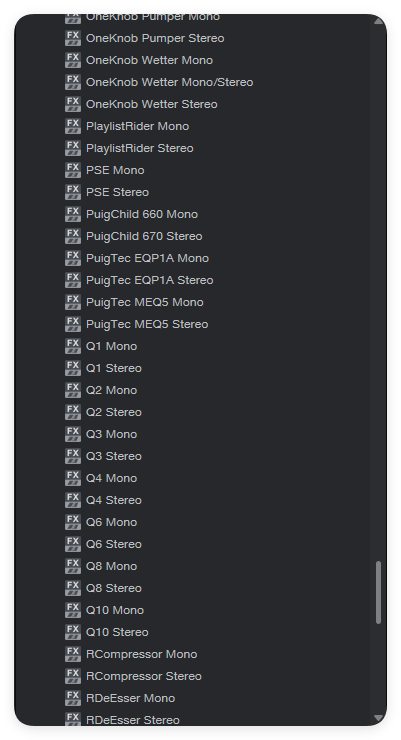Image resolution: width=401 pixels, height=740 pixels.
Task: Click FX icon next to PuigChild 660 Mono
Action: click(x=73, y=214)
